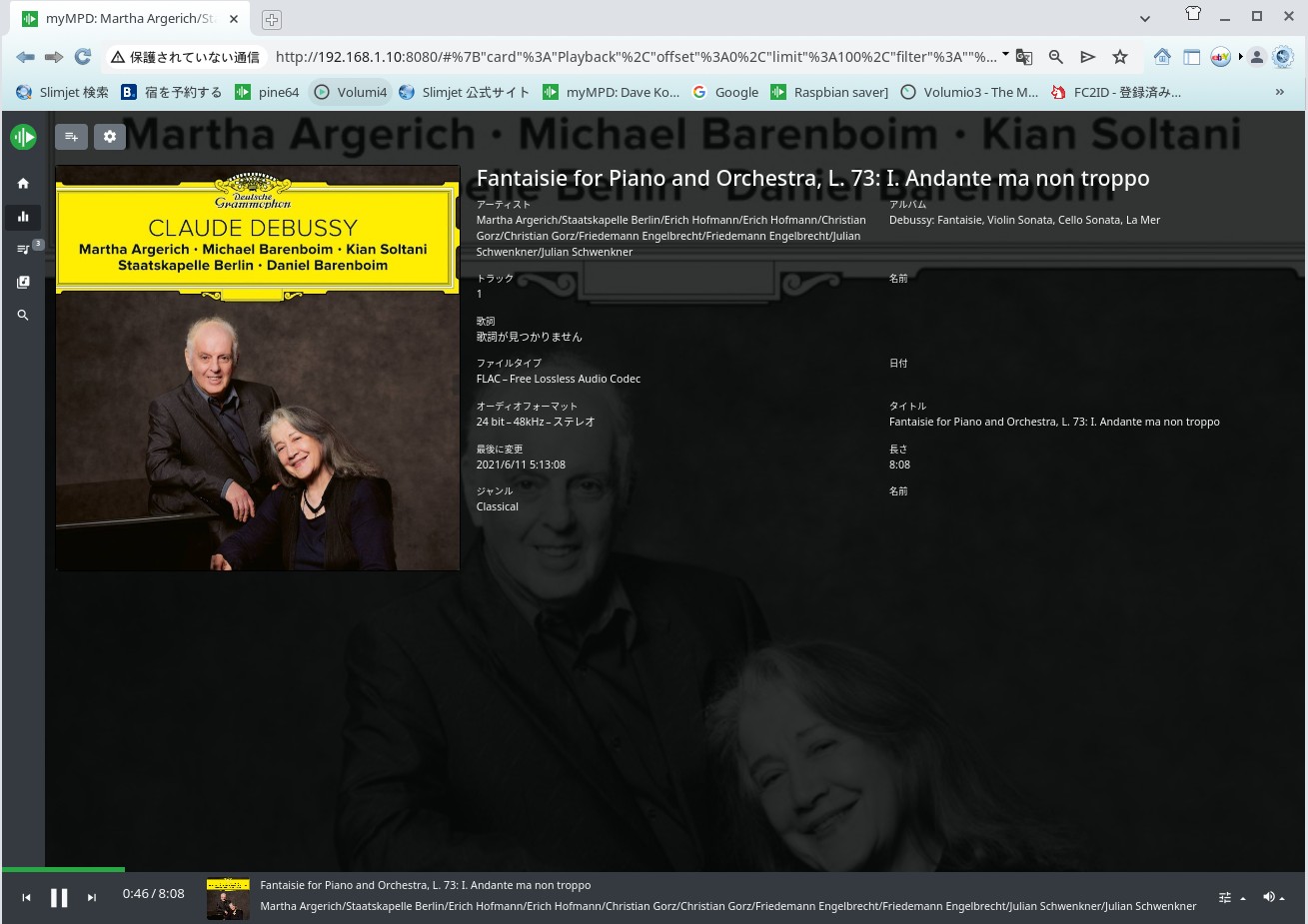The image size is (1308, 924).
Task: Open playback view settings gear button
Action: coord(110,137)
